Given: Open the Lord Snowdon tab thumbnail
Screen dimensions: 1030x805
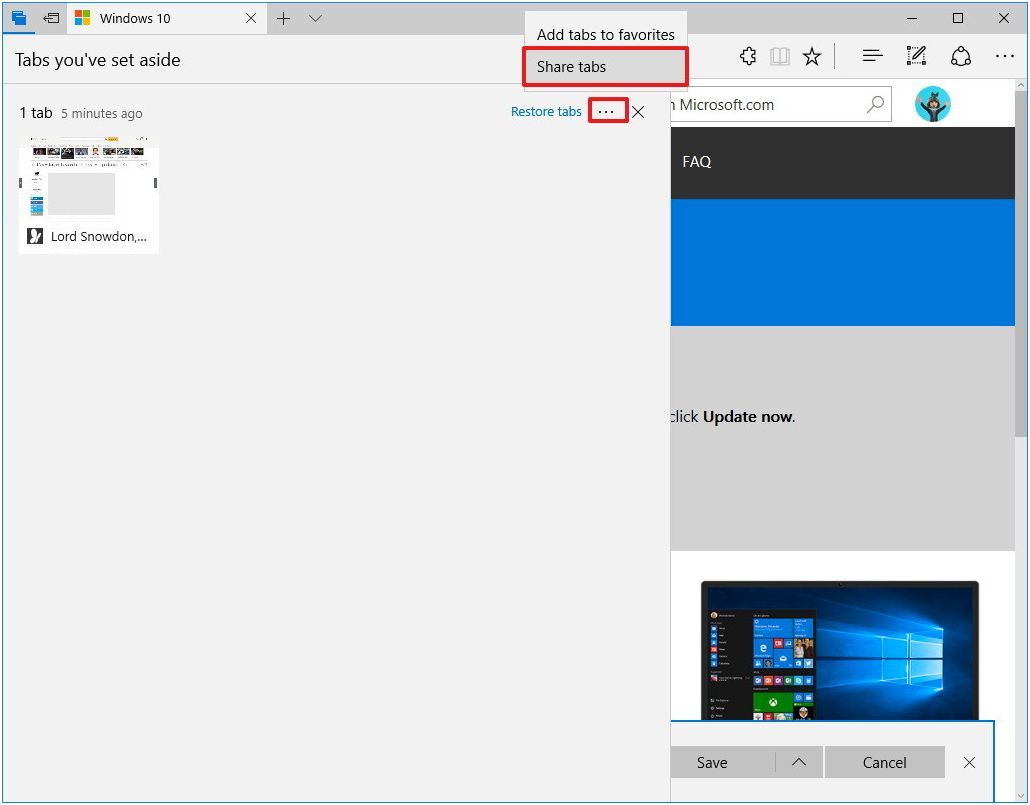Looking at the screenshot, I should (x=88, y=190).
